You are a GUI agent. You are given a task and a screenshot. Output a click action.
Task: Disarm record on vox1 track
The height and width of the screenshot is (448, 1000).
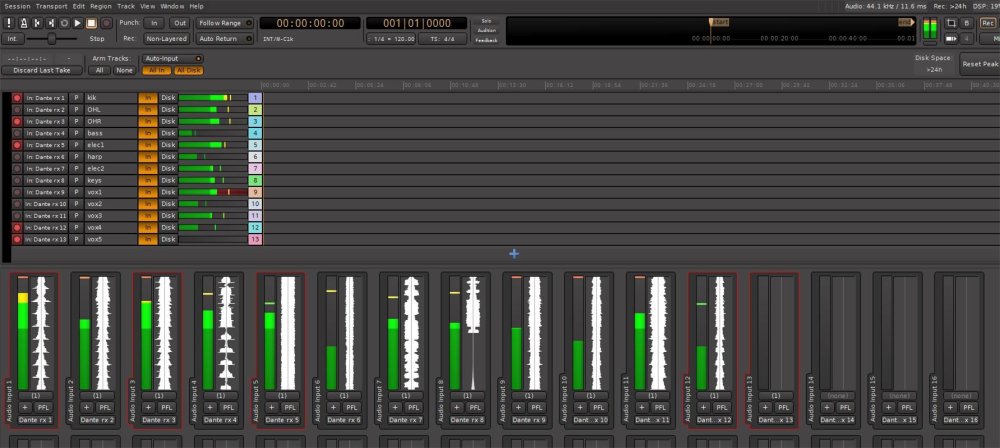pyautogui.click(x=17, y=192)
